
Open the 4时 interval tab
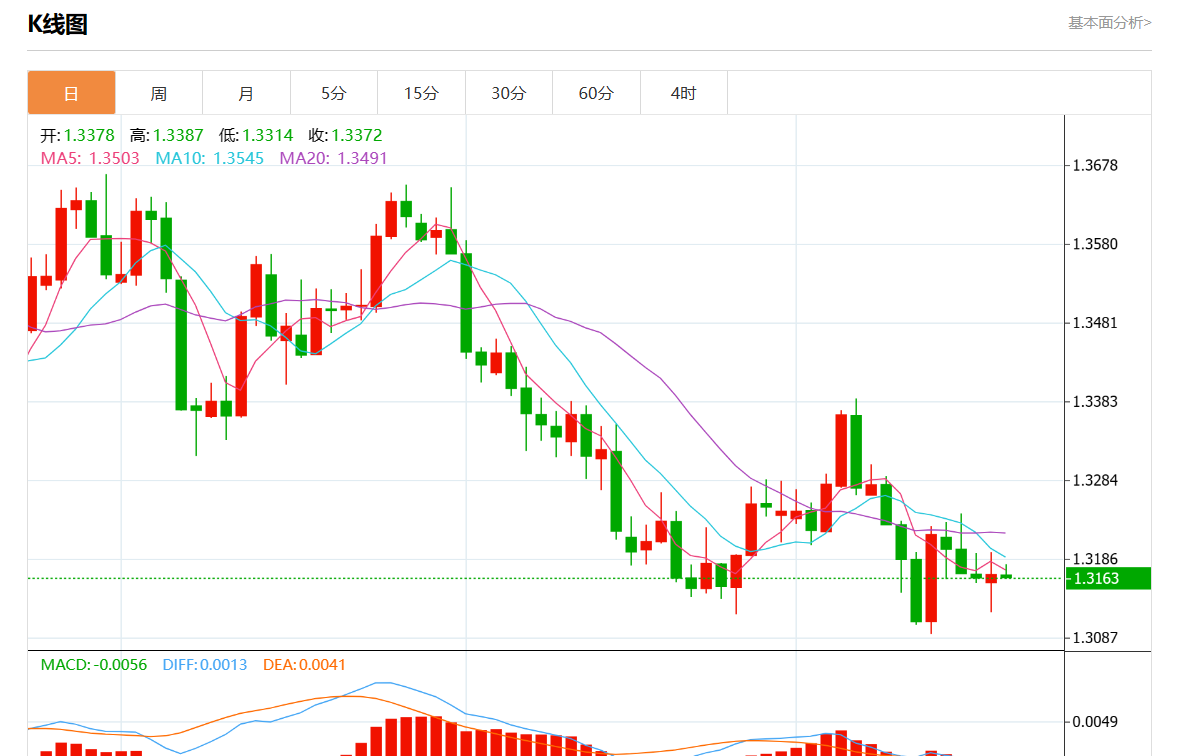pos(684,93)
